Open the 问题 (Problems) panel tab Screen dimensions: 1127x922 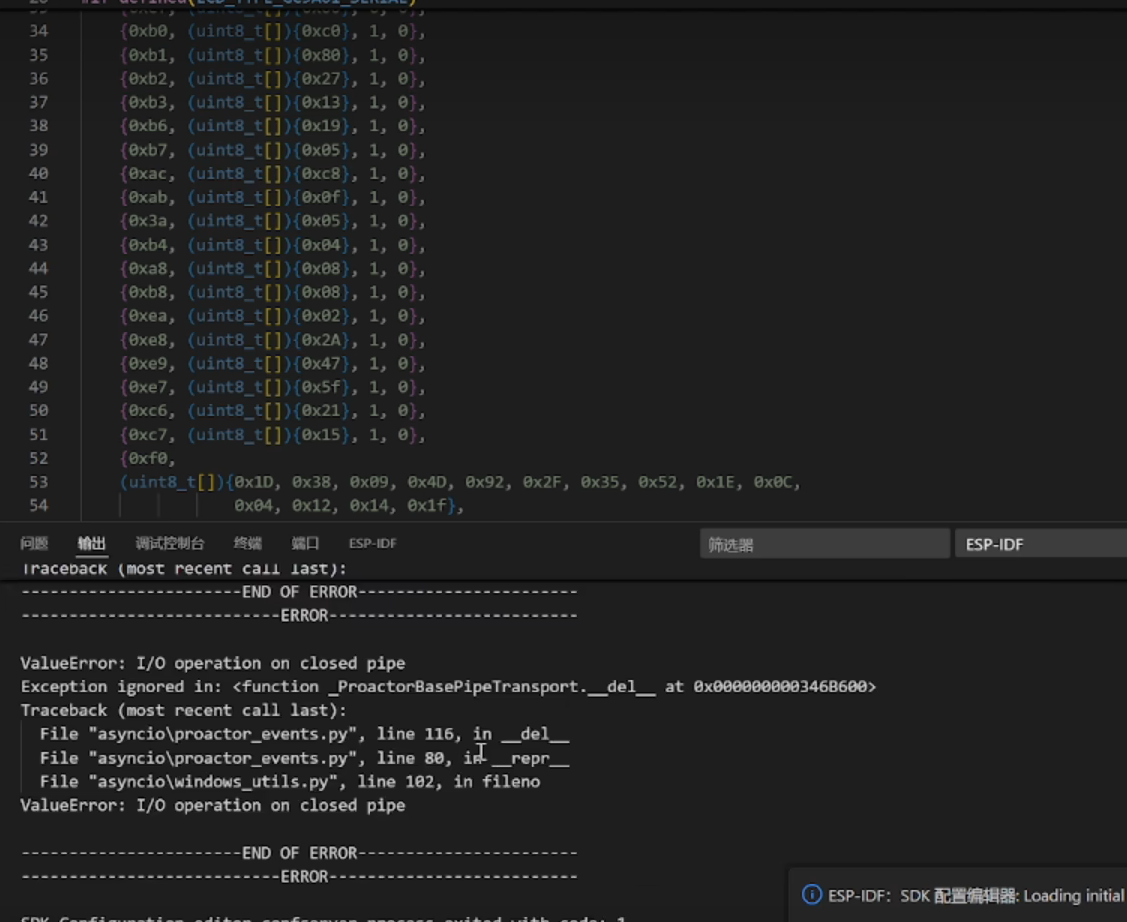(x=34, y=543)
